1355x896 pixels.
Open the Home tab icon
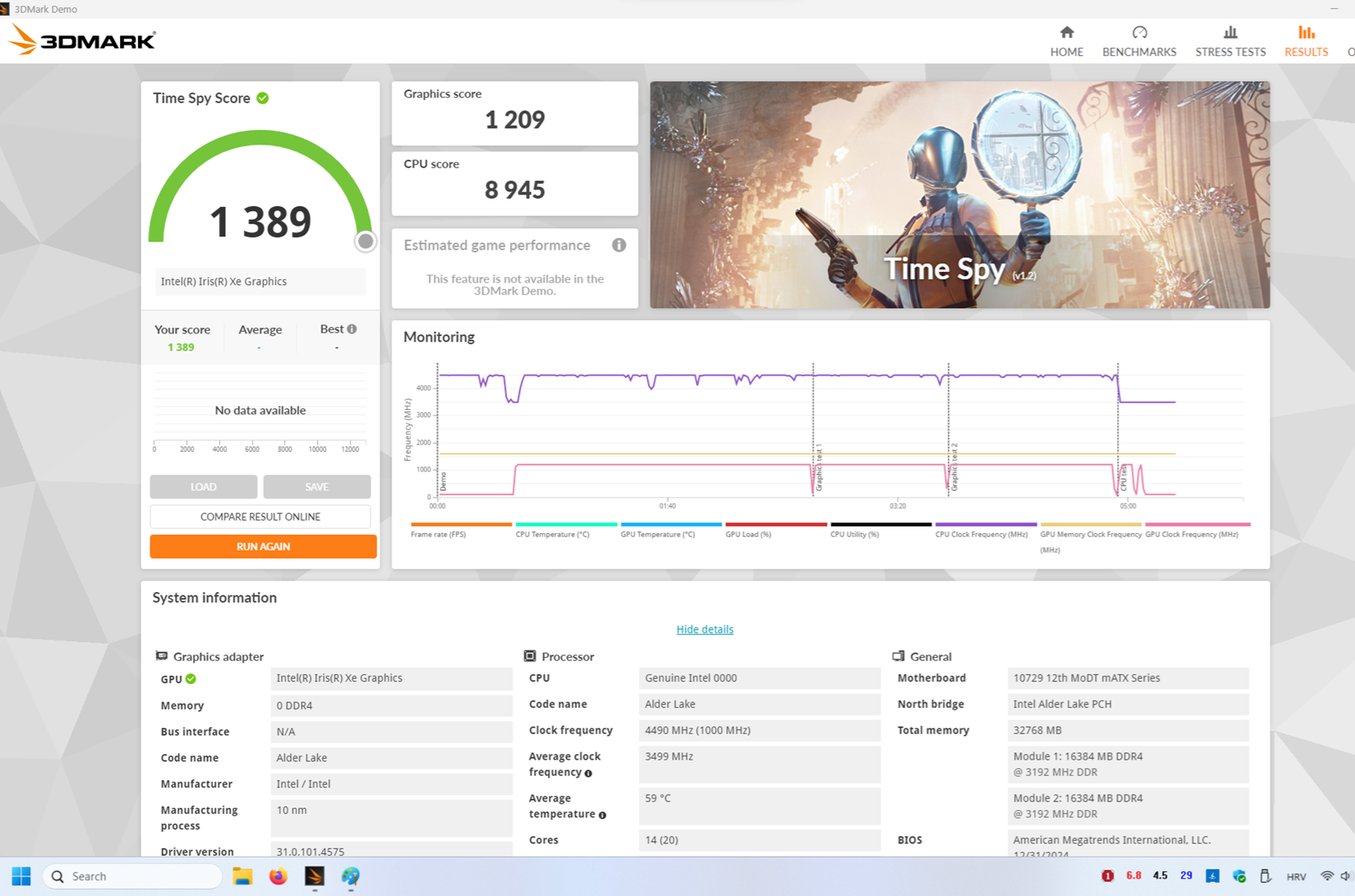click(x=1066, y=33)
